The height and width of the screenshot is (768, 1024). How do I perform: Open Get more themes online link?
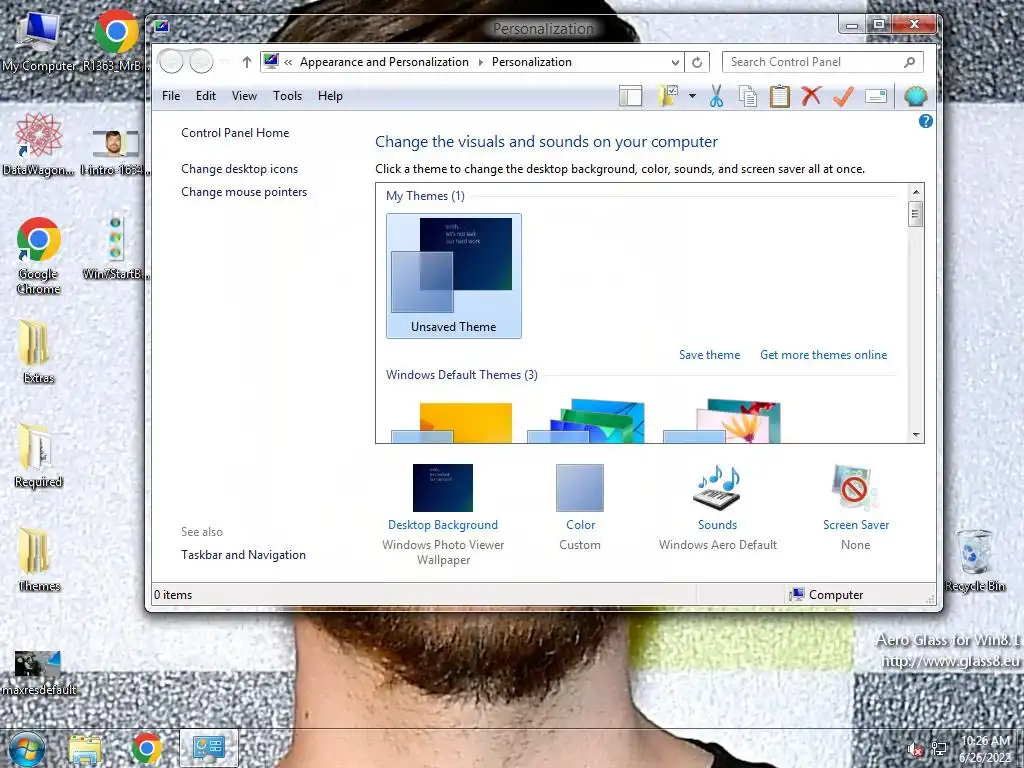[x=824, y=355]
